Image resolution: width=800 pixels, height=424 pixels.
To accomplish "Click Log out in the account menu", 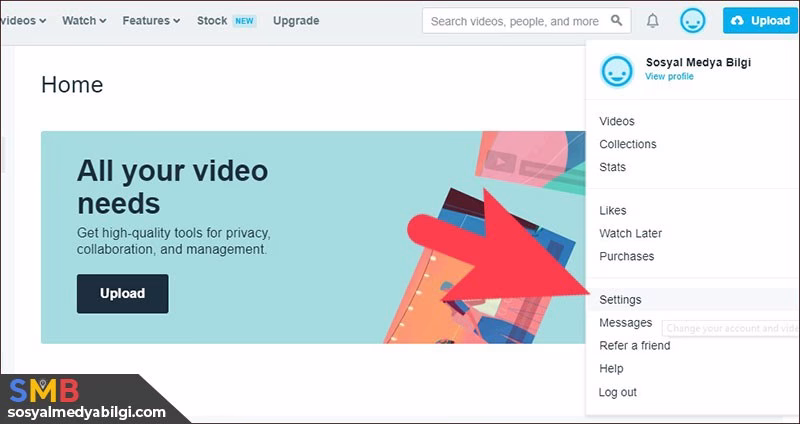I will (618, 392).
